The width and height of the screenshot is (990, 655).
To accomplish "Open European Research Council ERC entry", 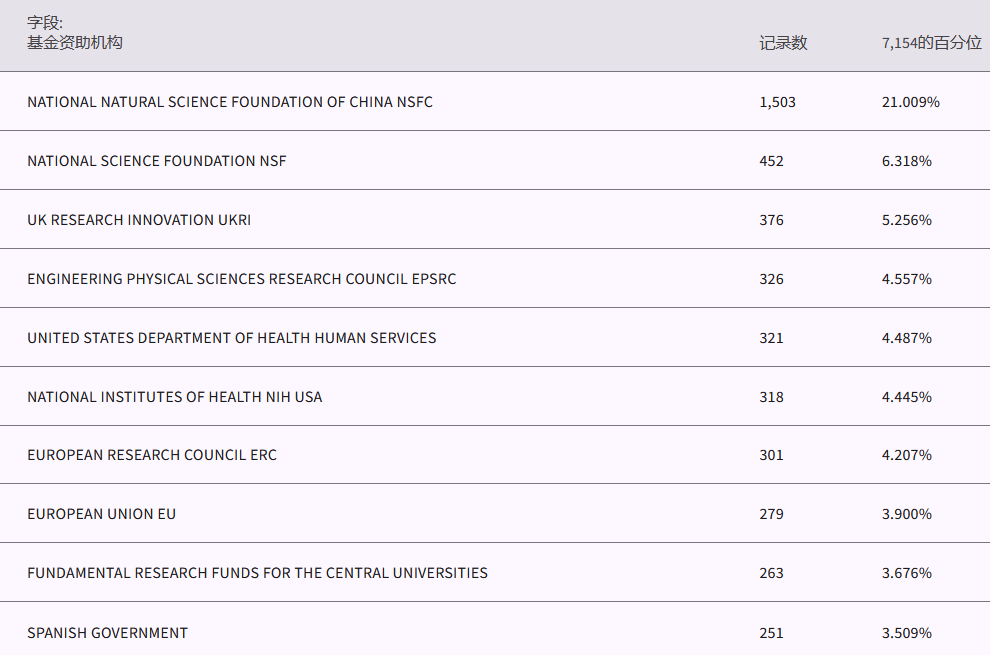I will coord(152,455).
